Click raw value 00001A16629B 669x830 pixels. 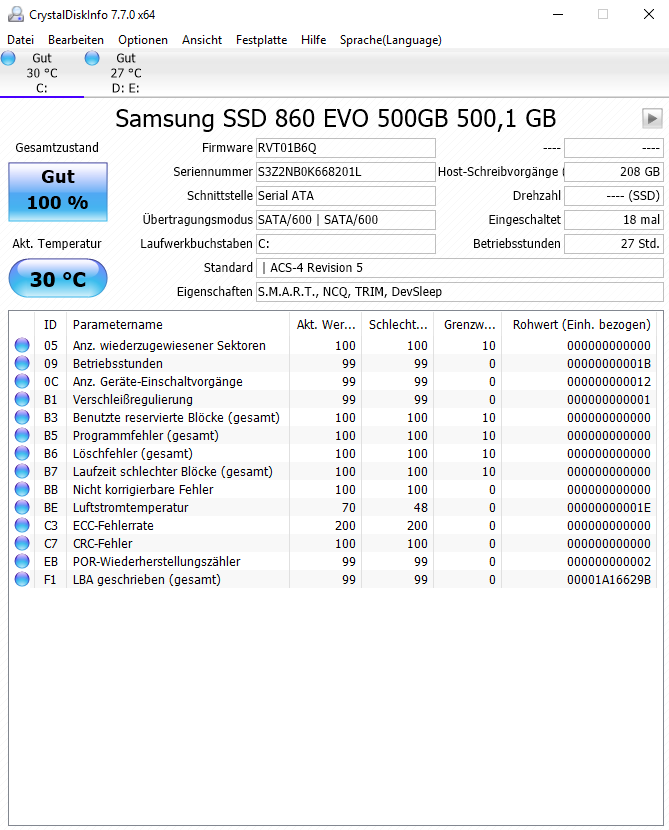pos(609,580)
